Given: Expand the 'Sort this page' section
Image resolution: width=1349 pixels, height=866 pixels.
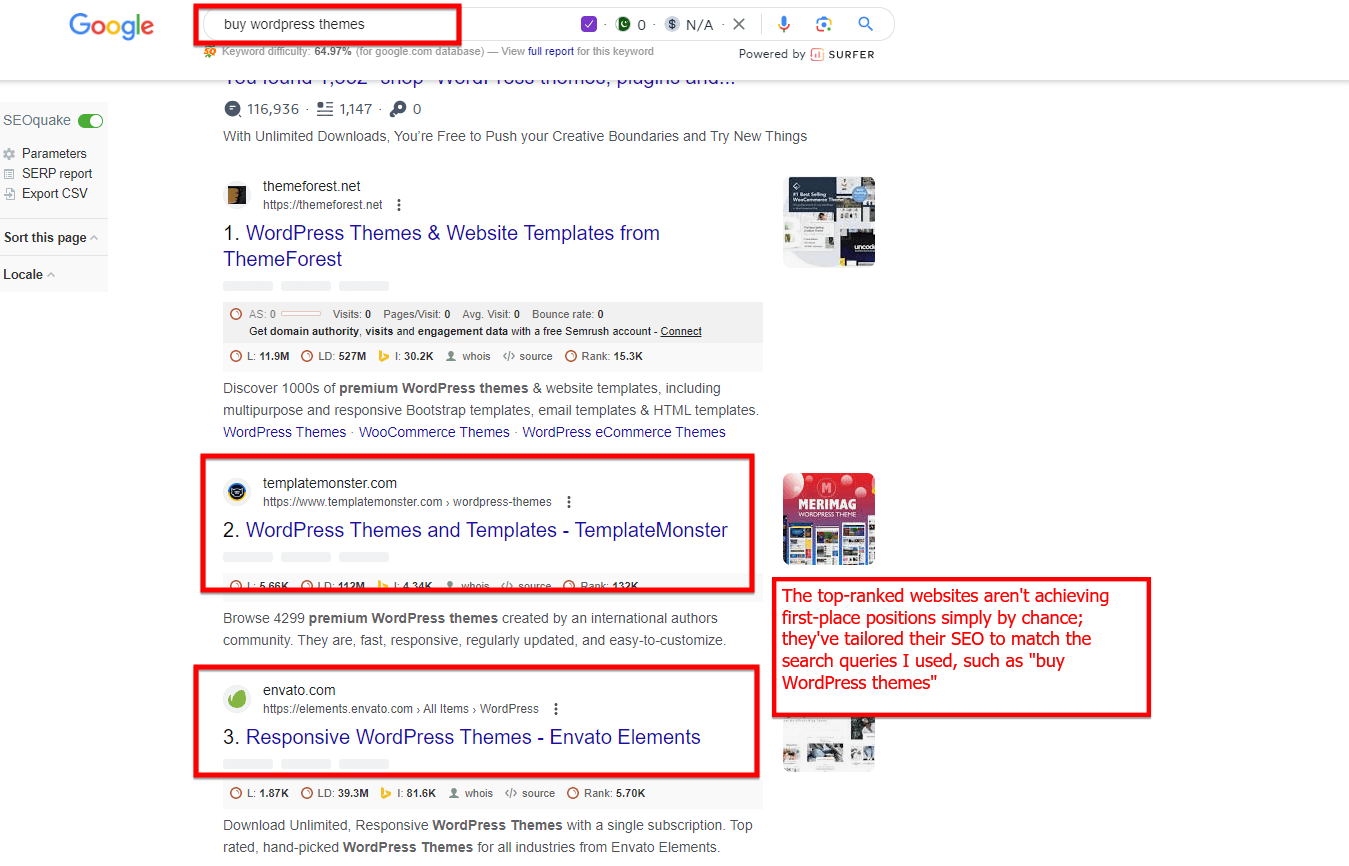Looking at the screenshot, I should pyautogui.click(x=51, y=237).
